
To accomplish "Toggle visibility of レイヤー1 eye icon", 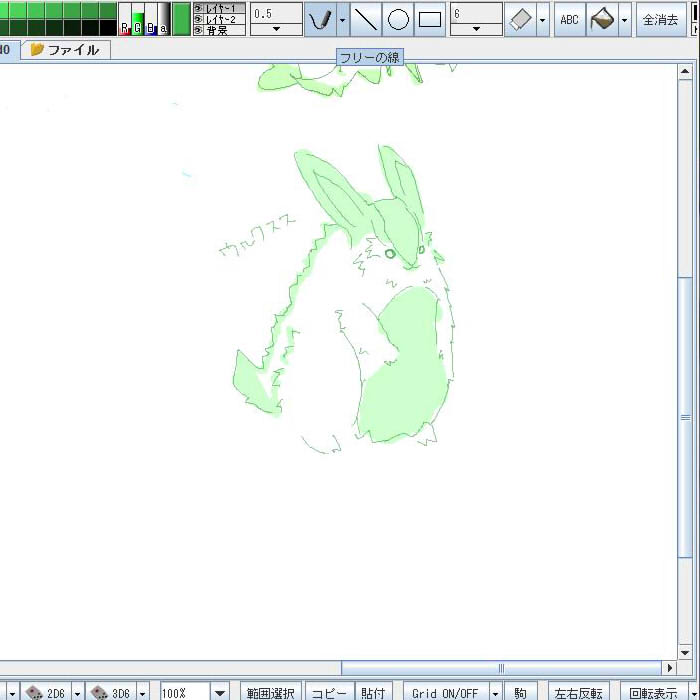I will tap(199, 8).
